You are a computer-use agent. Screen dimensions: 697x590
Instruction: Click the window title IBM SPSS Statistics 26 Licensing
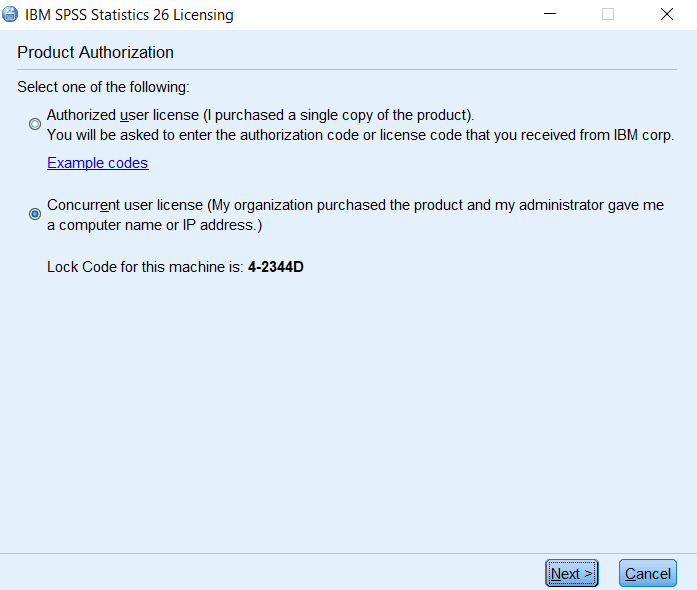point(129,15)
